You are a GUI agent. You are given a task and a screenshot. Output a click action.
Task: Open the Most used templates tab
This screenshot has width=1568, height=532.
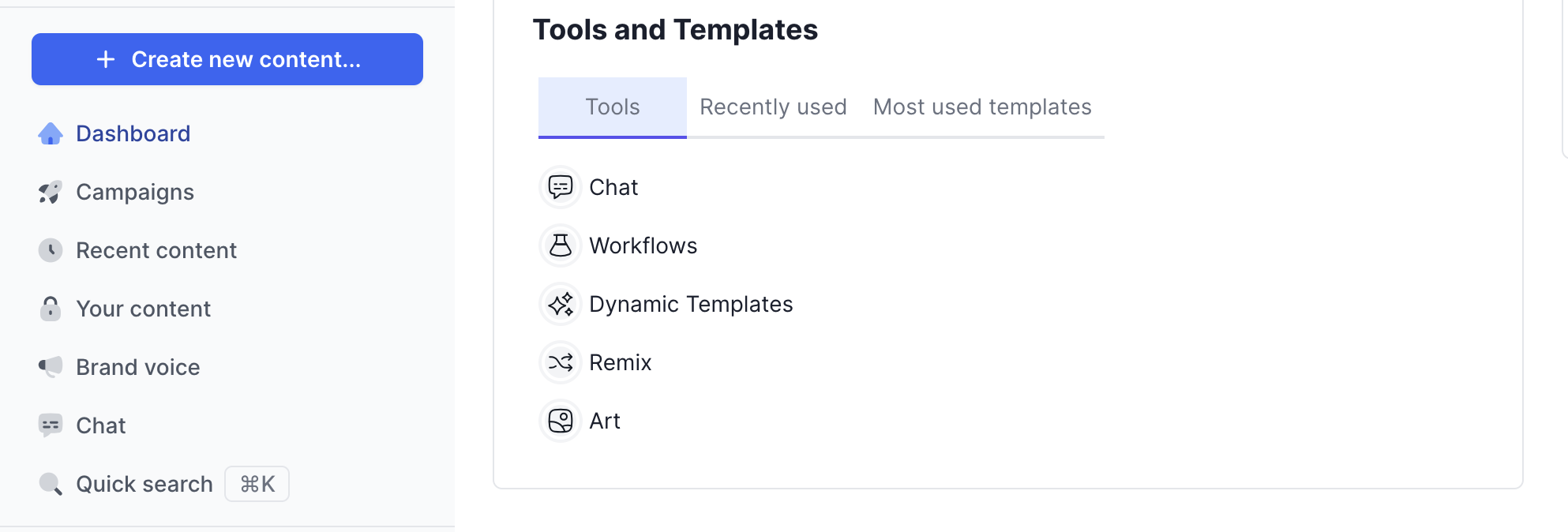(982, 107)
